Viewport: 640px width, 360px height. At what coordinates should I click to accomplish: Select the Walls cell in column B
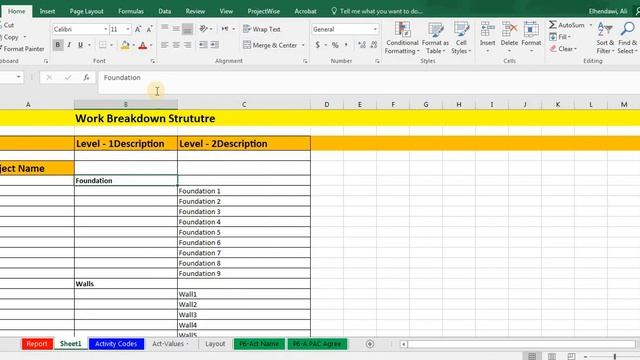(126, 284)
